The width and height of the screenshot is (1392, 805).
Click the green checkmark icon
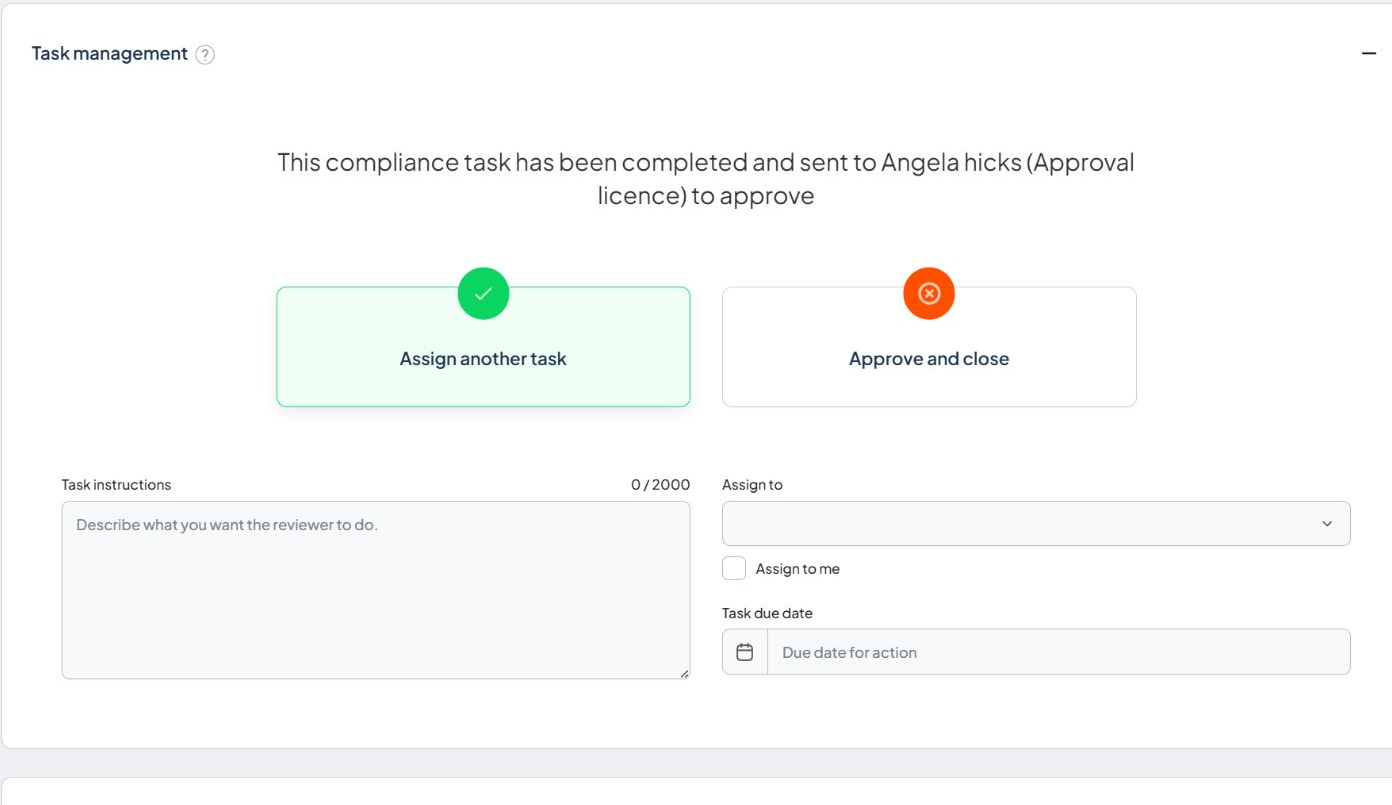tap(483, 294)
